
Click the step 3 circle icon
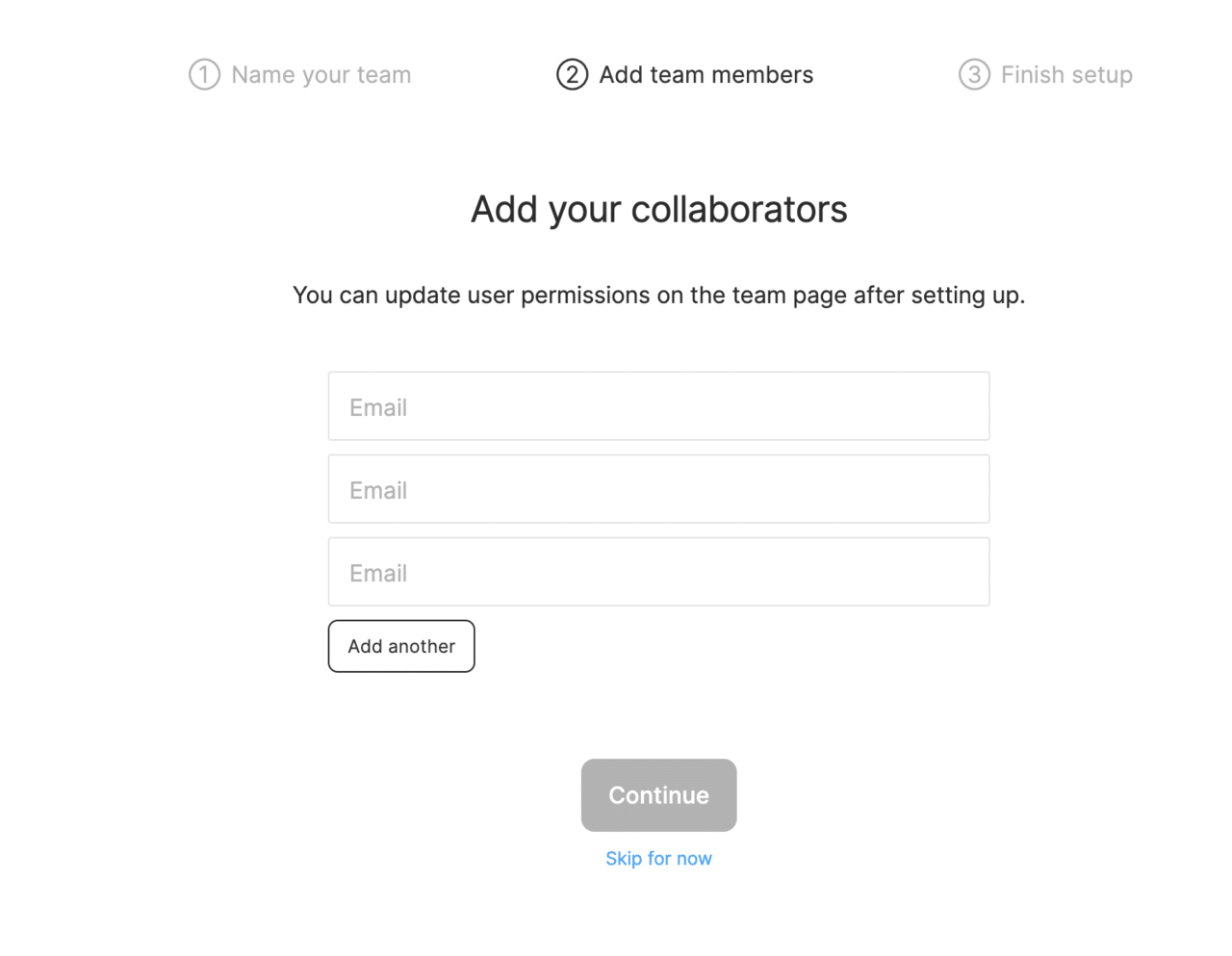974,74
